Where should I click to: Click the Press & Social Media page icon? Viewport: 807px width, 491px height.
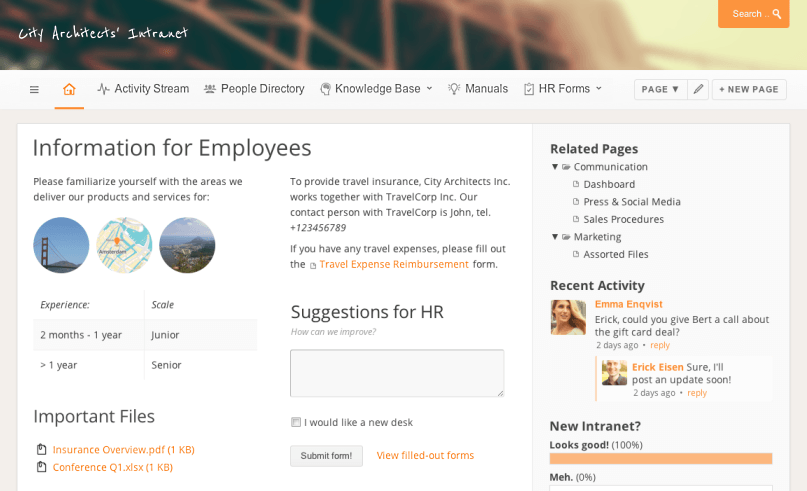(576, 201)
